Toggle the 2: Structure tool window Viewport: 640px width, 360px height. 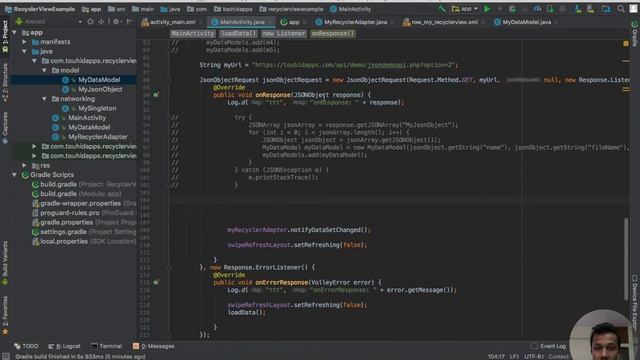coord(5,82)
